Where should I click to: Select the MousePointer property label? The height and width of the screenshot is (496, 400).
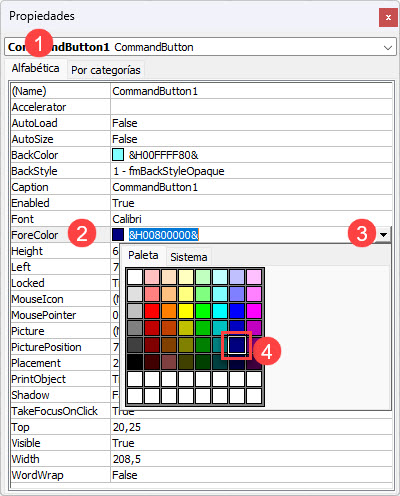tap(44, 315)
